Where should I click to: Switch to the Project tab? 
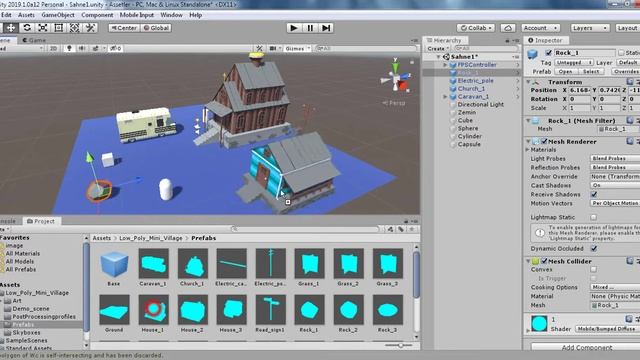(41, 221)
